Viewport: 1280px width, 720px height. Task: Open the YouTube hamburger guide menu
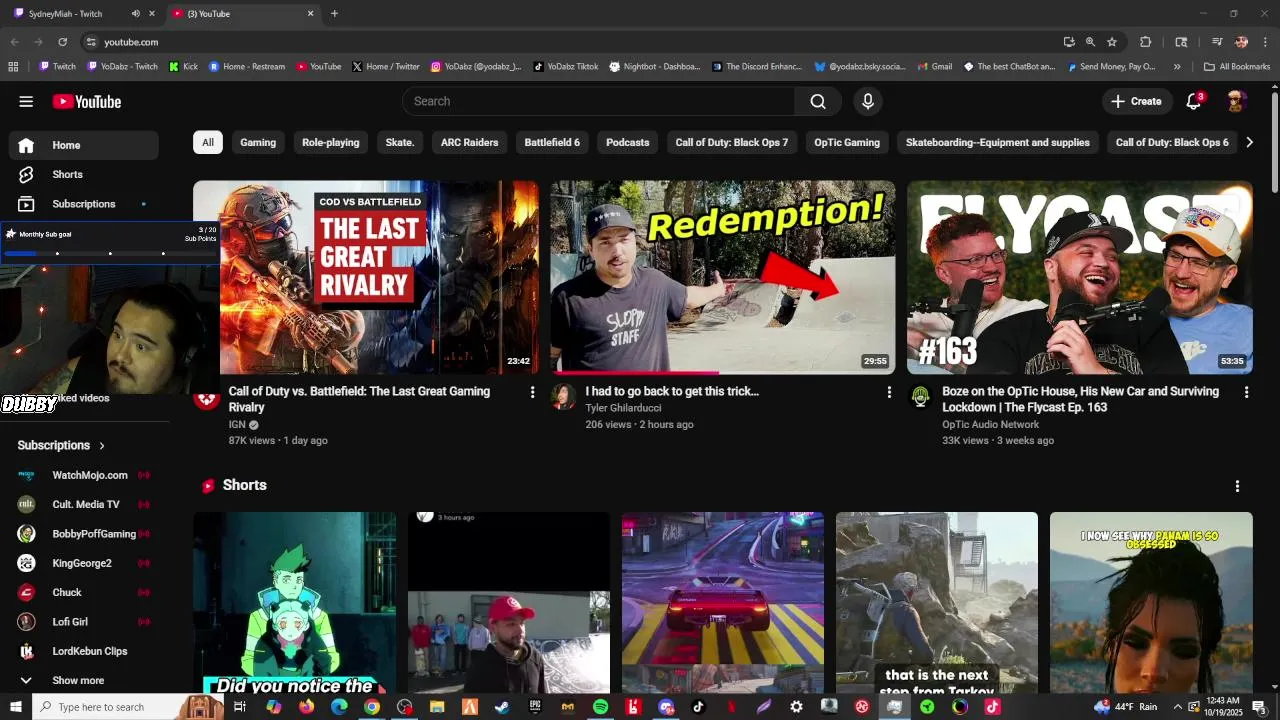click(26, 101)
